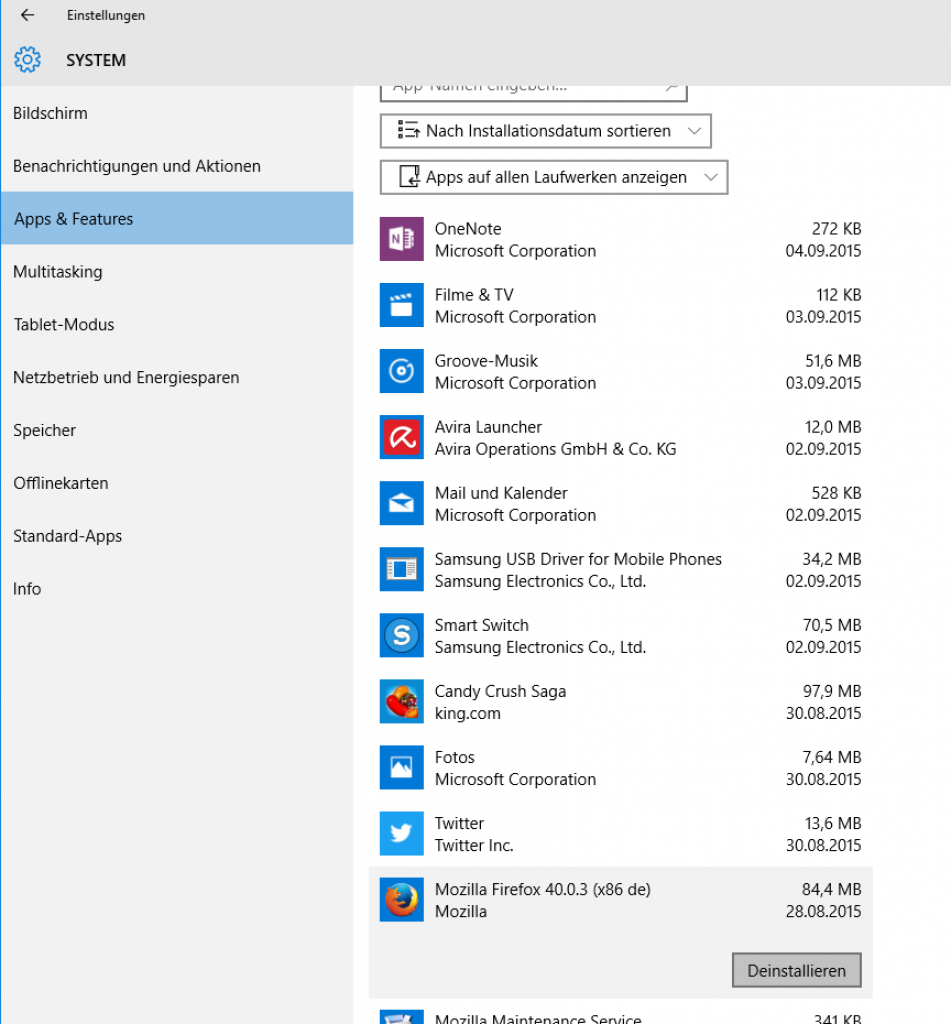951x1024 pixels.
Task: Click the Avira Launcher app icon
Action: [402, 437]
